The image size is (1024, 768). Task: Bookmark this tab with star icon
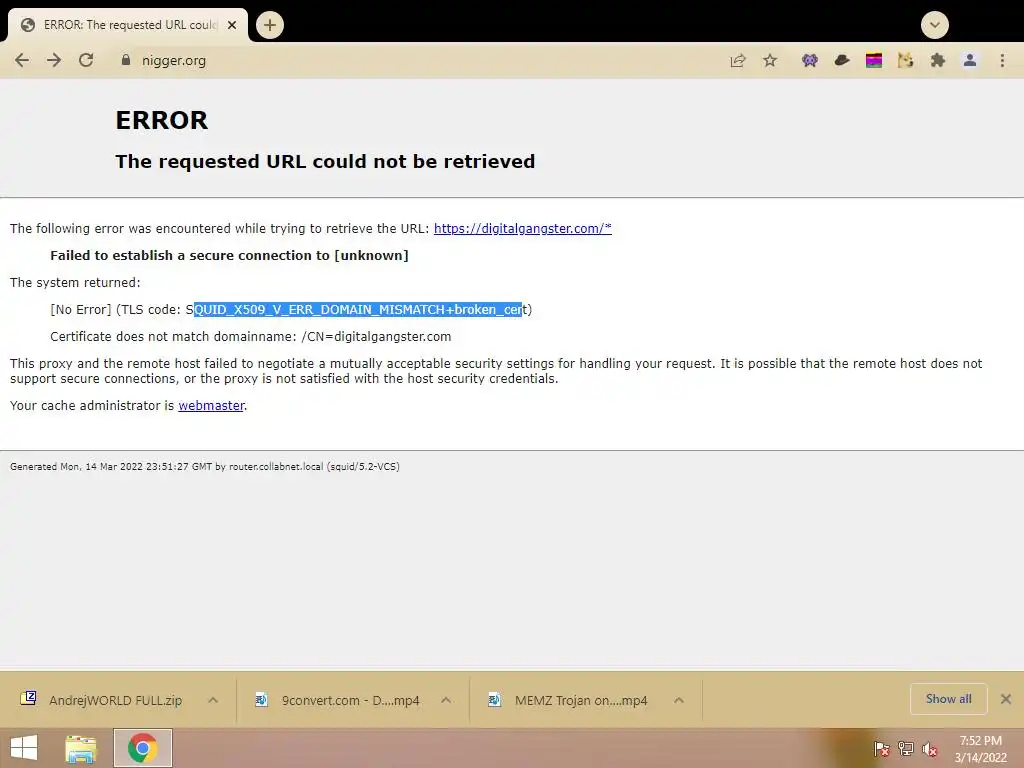click(770, 61)
